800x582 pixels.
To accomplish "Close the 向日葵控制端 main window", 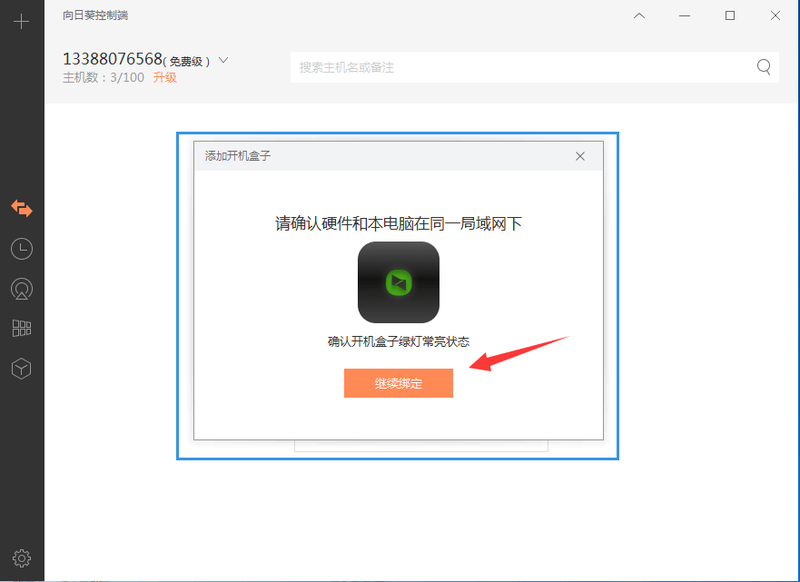I will 775,16.
